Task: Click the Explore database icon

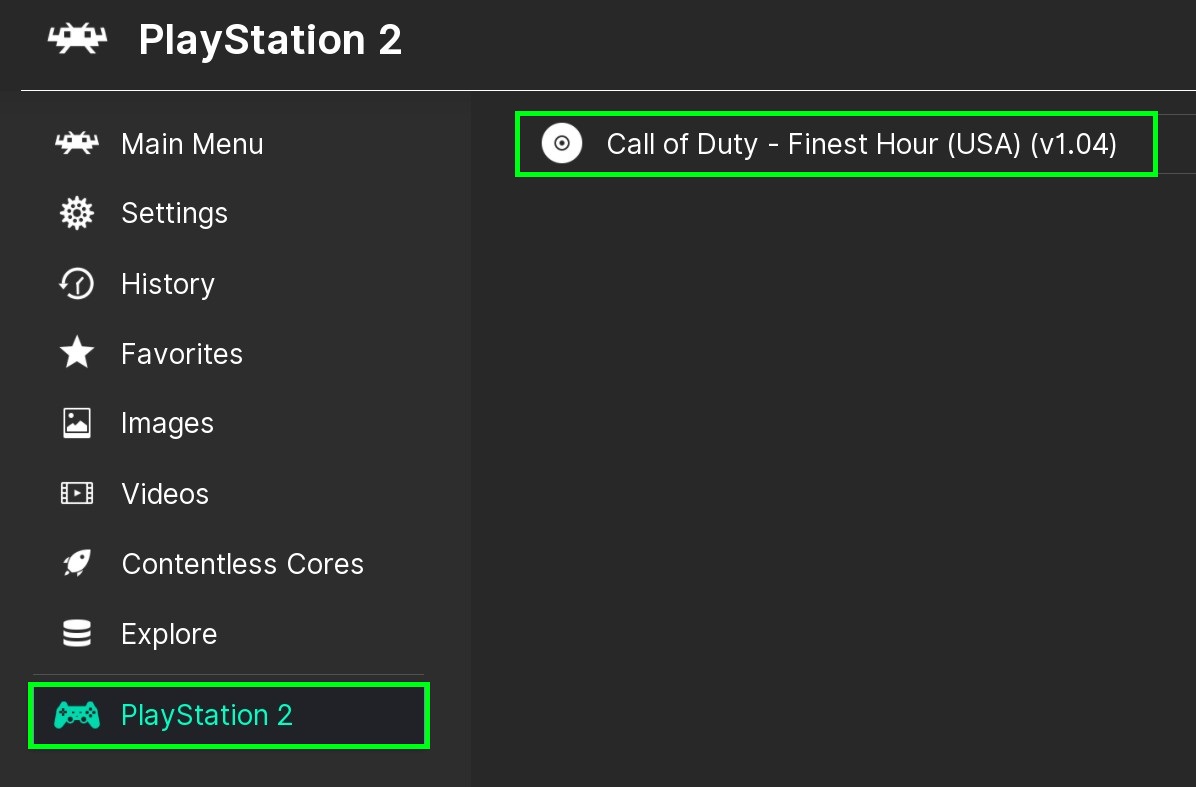Action: [77, 634]
